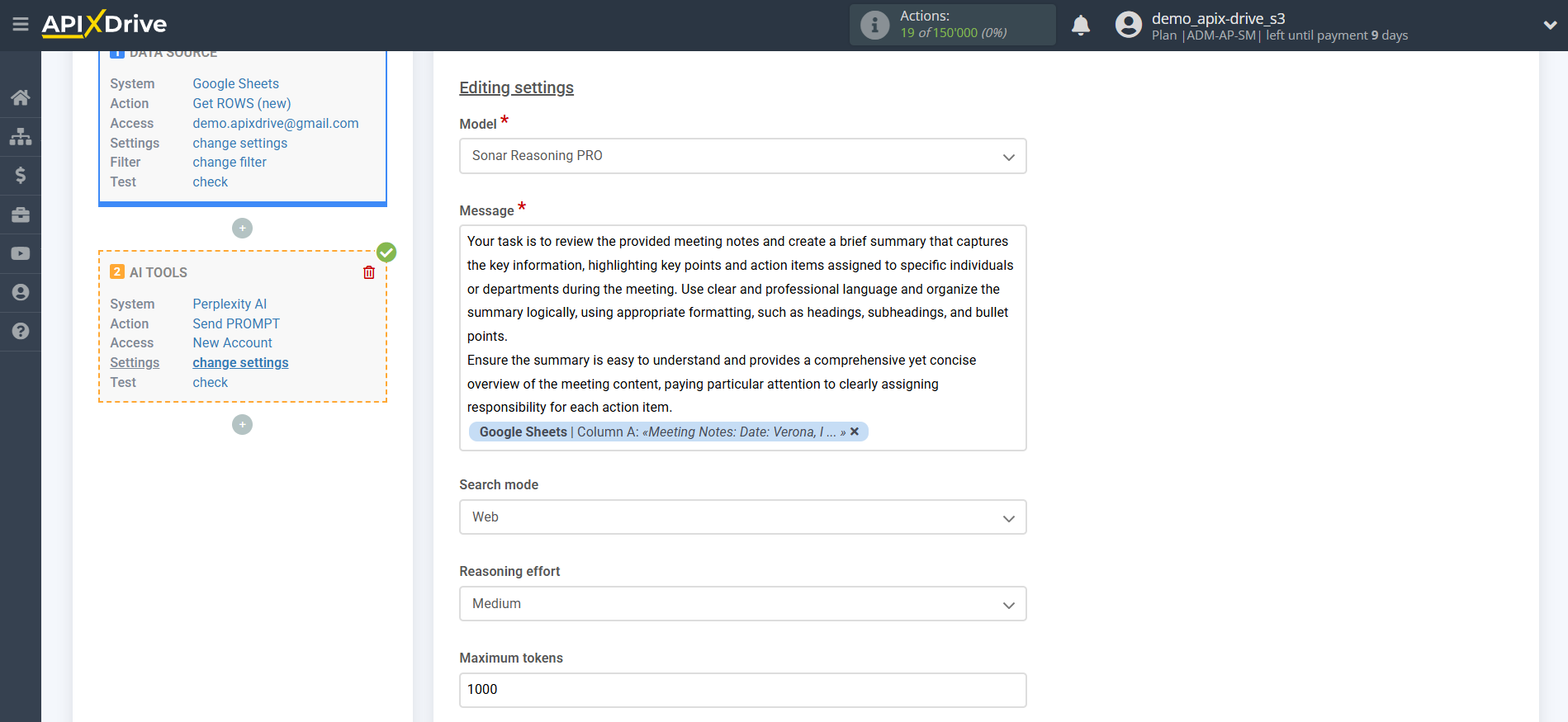
Task: Click the demo_apix-drive_s3 username
Action: [x=1219, y=18]
